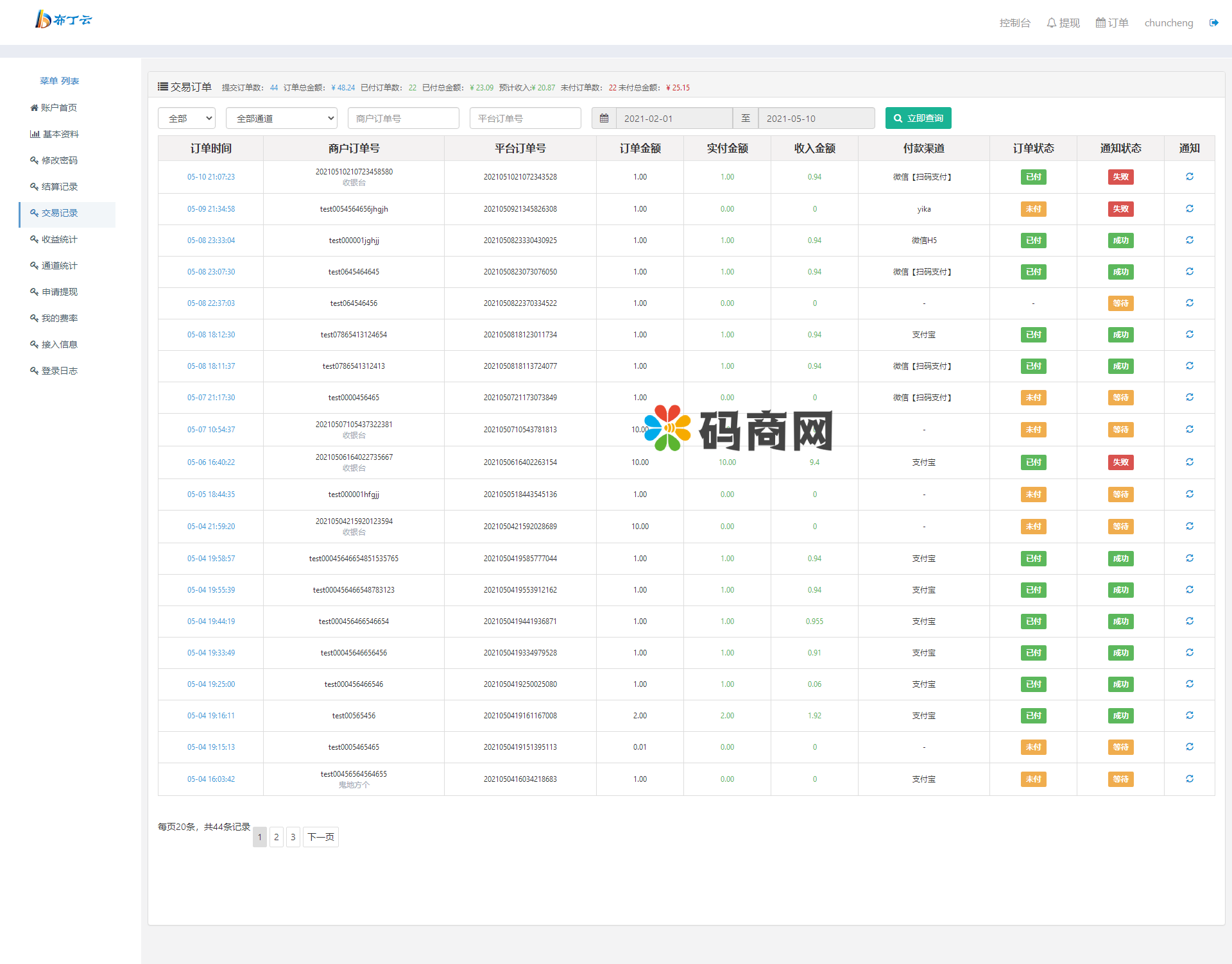
Task: Click the logout icon in top header
Action: [1213, 23]
